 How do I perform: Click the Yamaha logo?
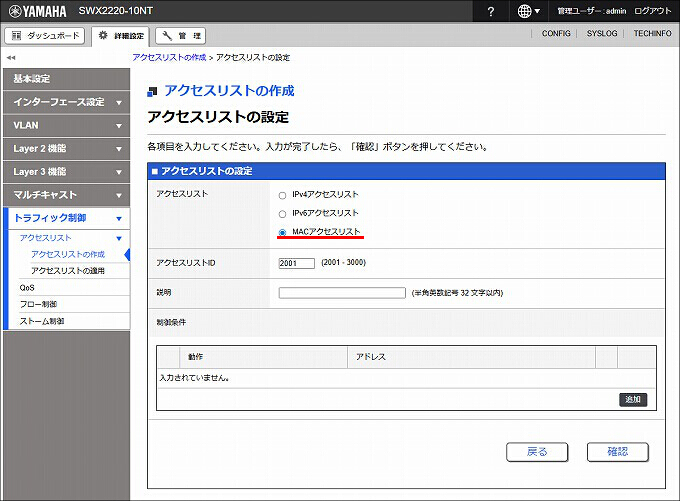pyautogui.click(x=38, y=11)
